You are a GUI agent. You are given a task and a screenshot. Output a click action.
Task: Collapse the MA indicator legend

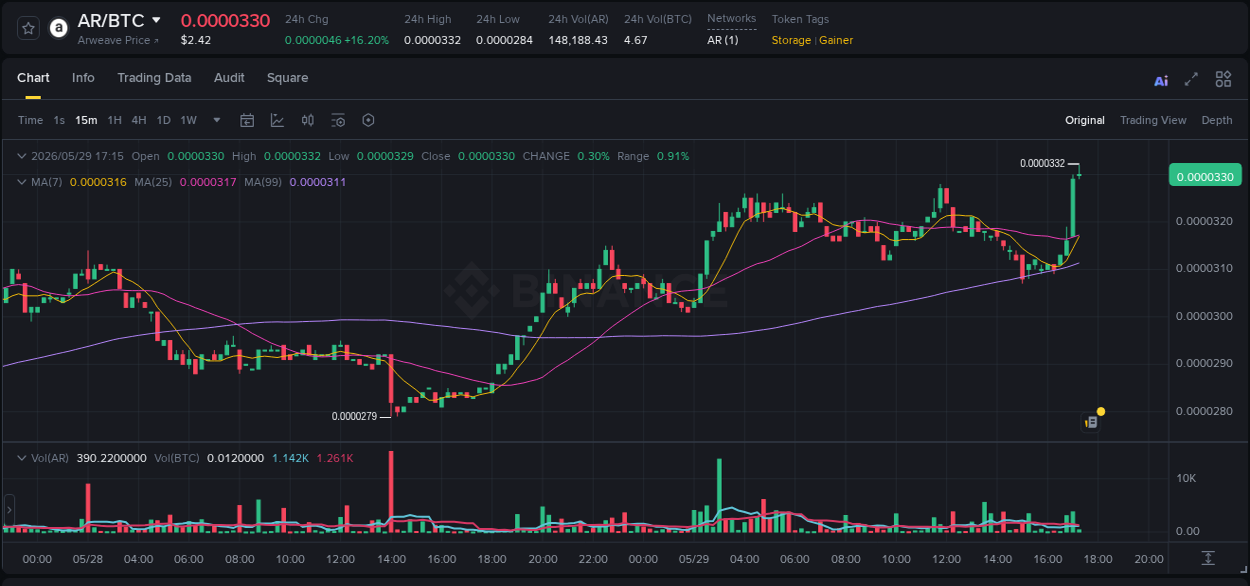pyautogui.click(x=22, y=182)
